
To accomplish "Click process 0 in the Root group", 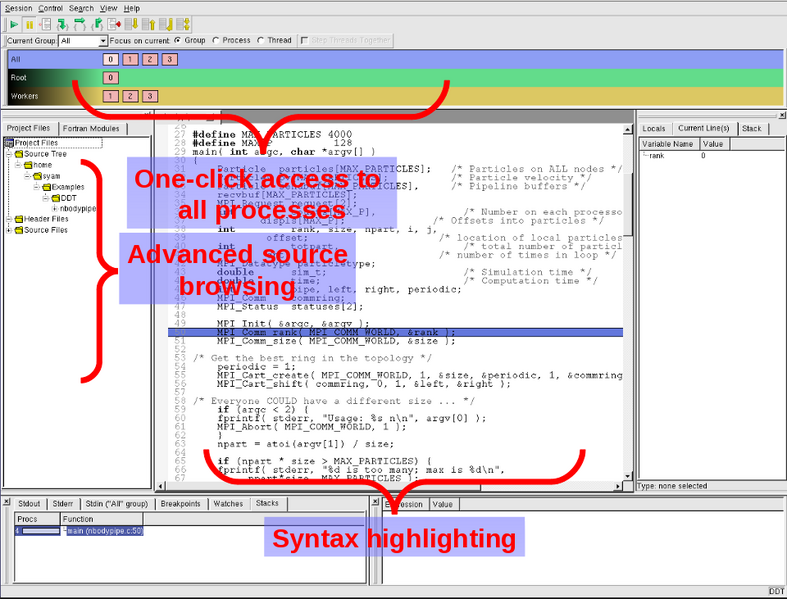I will pos(111,78).
